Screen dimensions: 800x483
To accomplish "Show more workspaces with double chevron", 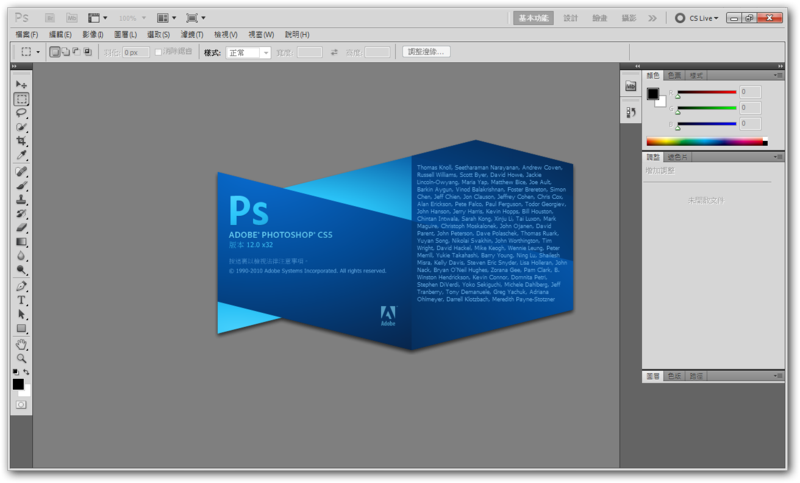I will pos(653,18).
